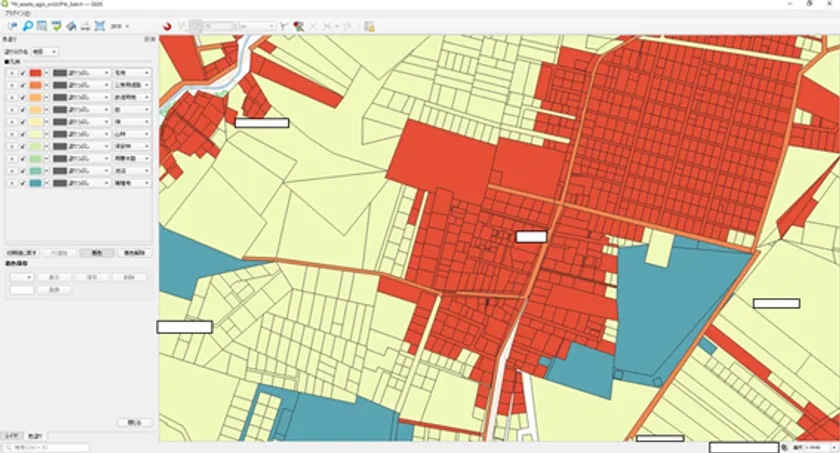Click the x button on the blue legend row
The height and width of the screenshot is (453, 840).
[12, 184]
